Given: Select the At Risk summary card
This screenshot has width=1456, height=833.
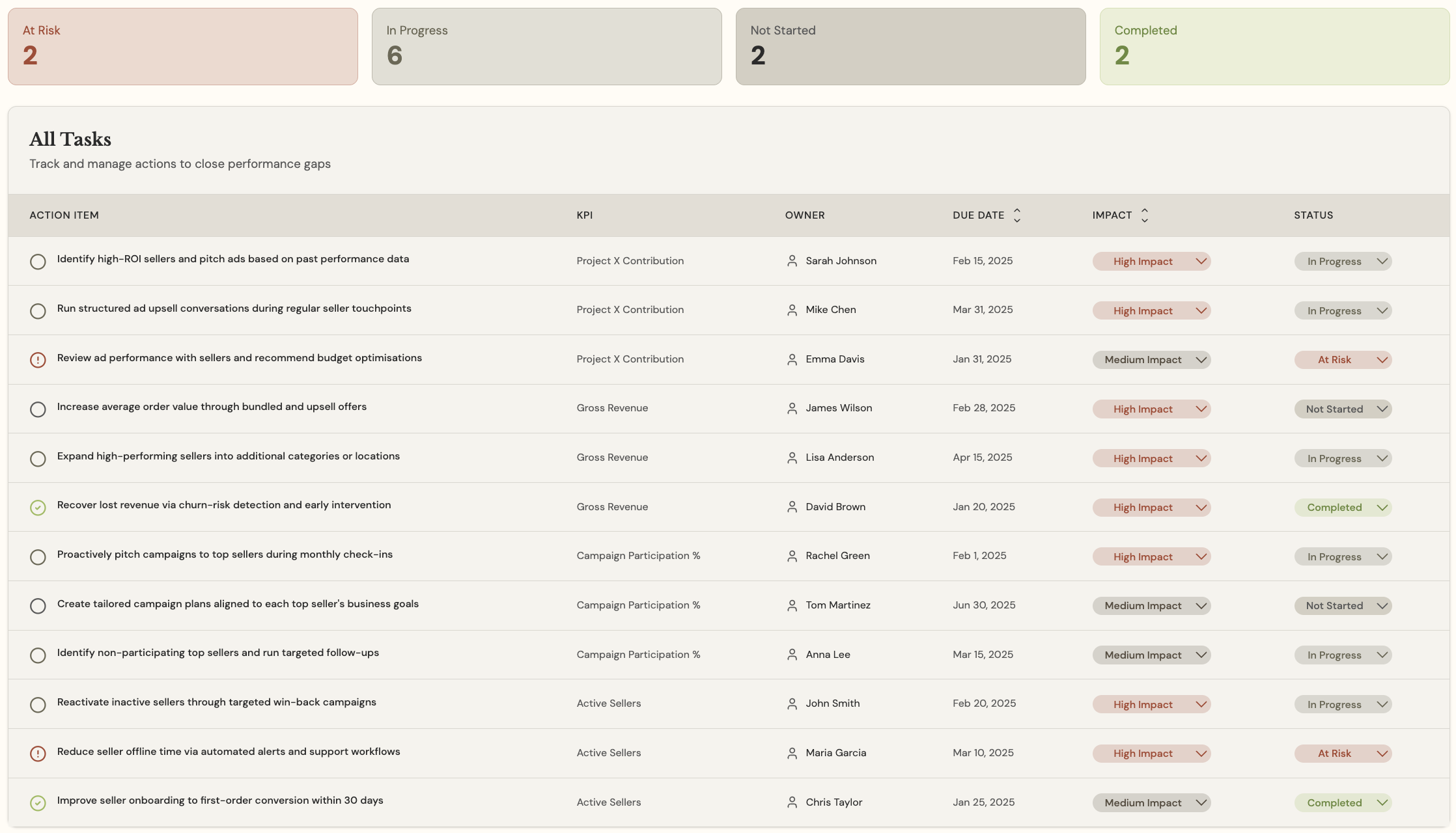Looking at the screenshot, I should coord(182,46).
